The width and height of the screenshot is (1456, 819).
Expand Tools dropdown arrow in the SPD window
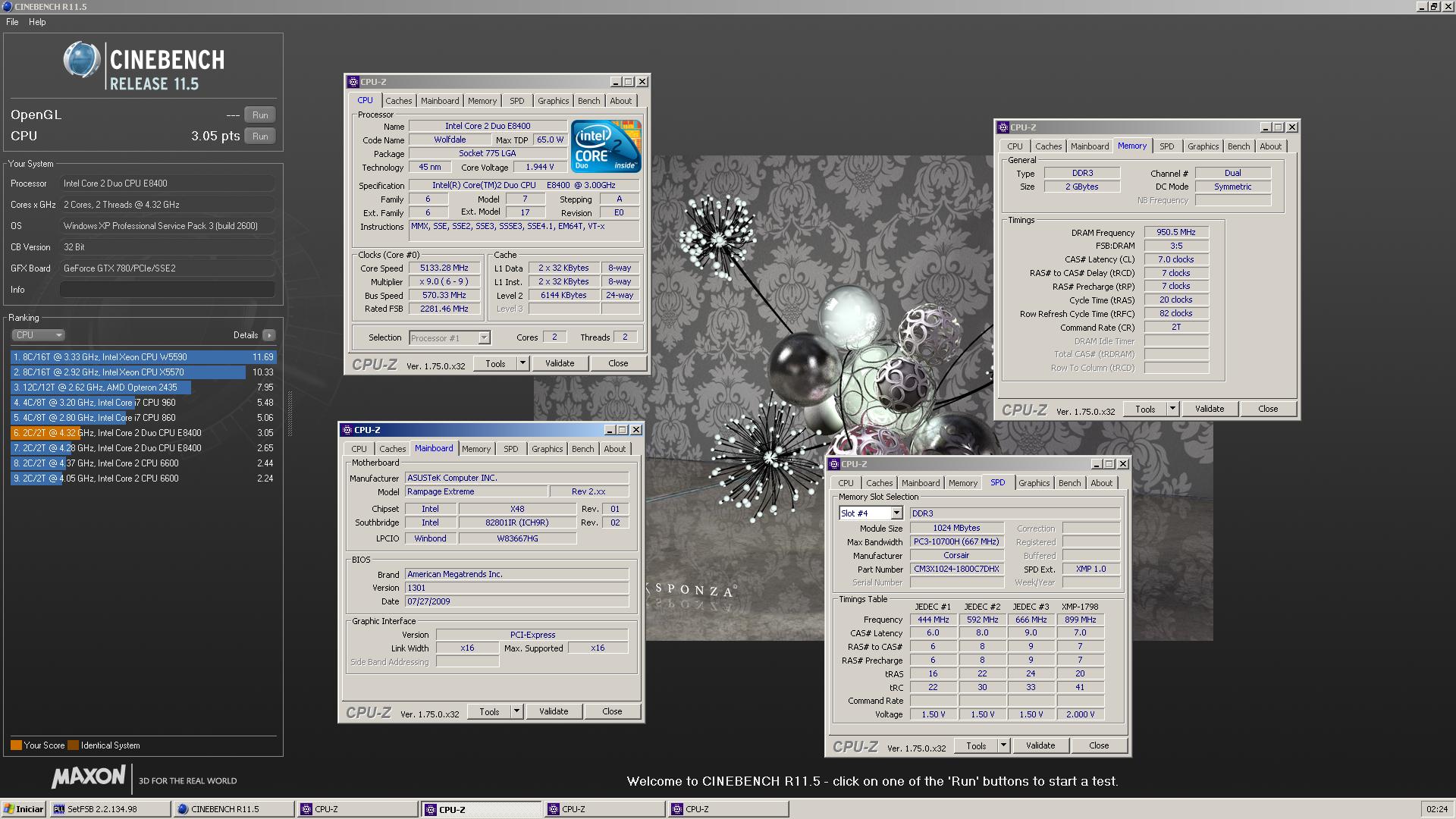(1003, 746)
